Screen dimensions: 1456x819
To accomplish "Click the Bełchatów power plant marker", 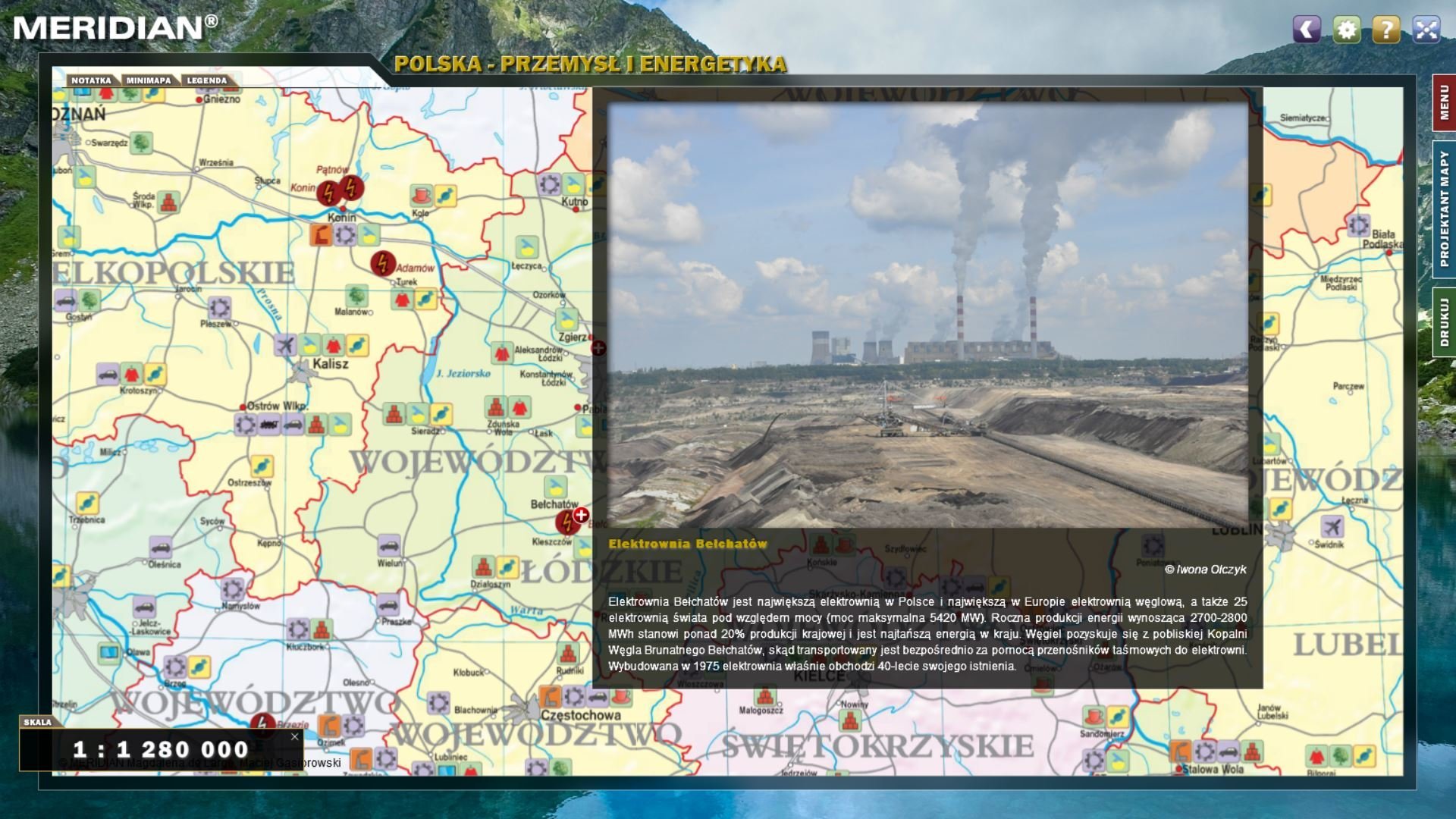I will point(566,522).
